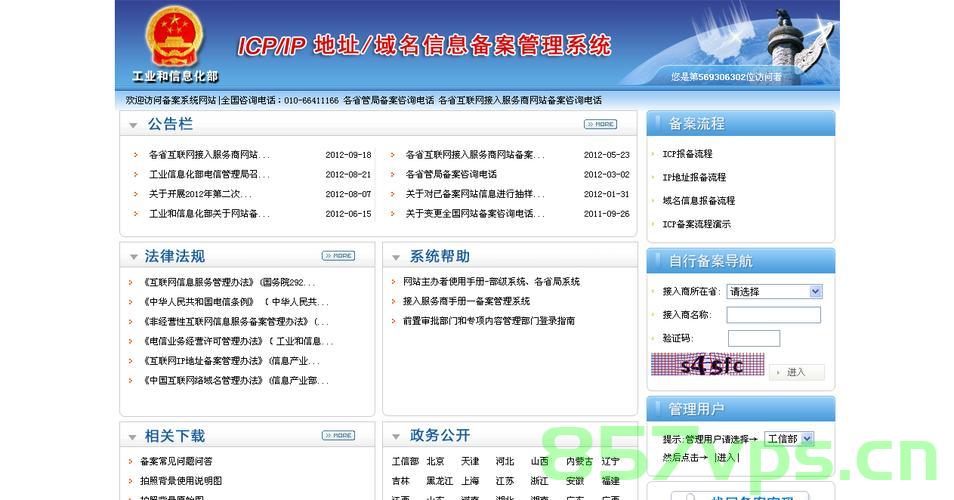
Task: Collapse the 法律法规 triangle arrow
Action: 133,257
